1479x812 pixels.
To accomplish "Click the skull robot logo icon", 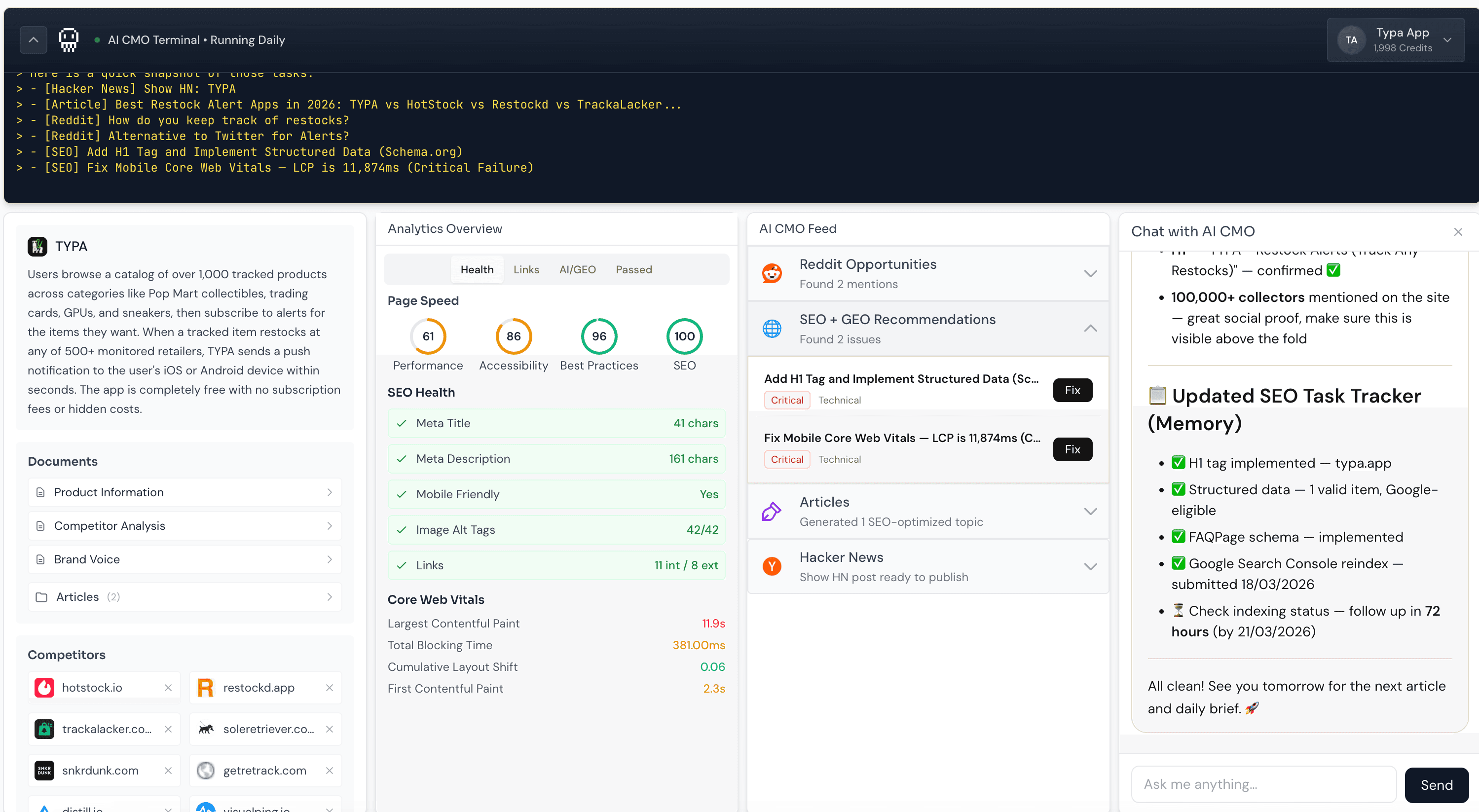I will (68, 40).
